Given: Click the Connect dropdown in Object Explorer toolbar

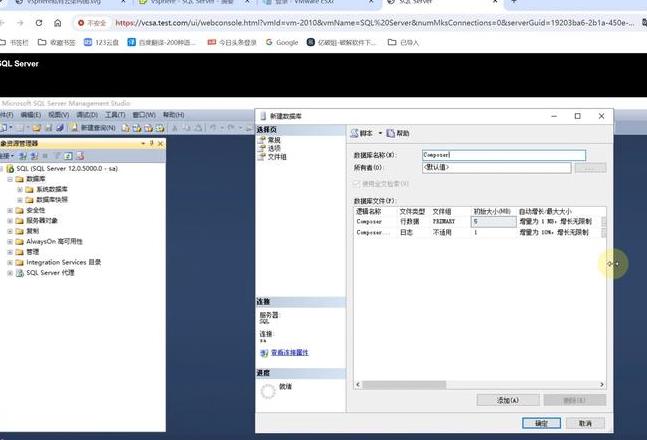Looking at the screenshot, I should (7, 156).
